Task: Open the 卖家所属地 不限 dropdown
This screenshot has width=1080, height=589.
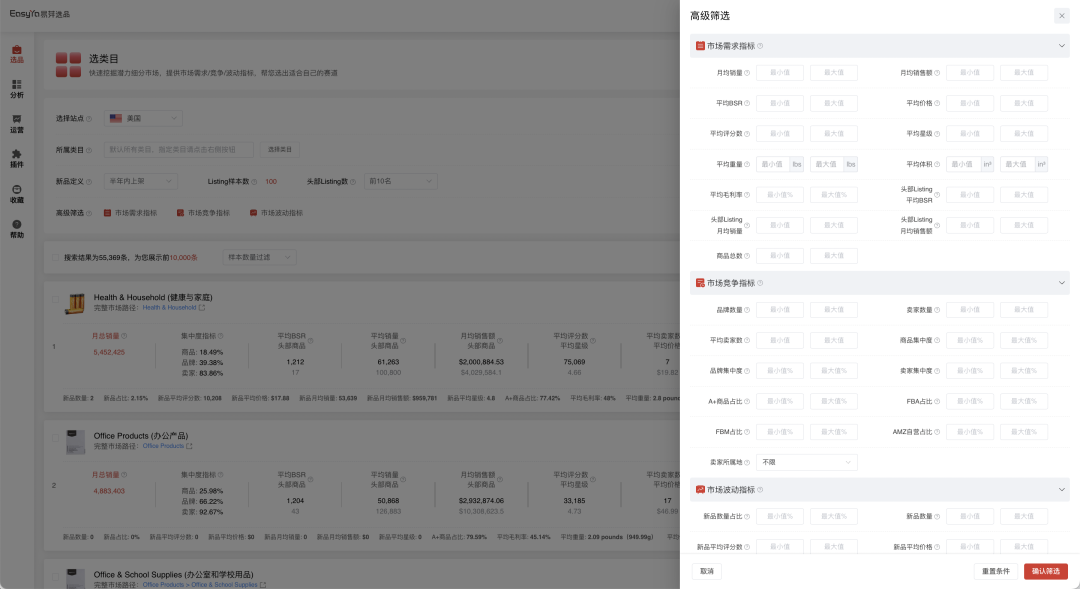Action: [807, 462]
